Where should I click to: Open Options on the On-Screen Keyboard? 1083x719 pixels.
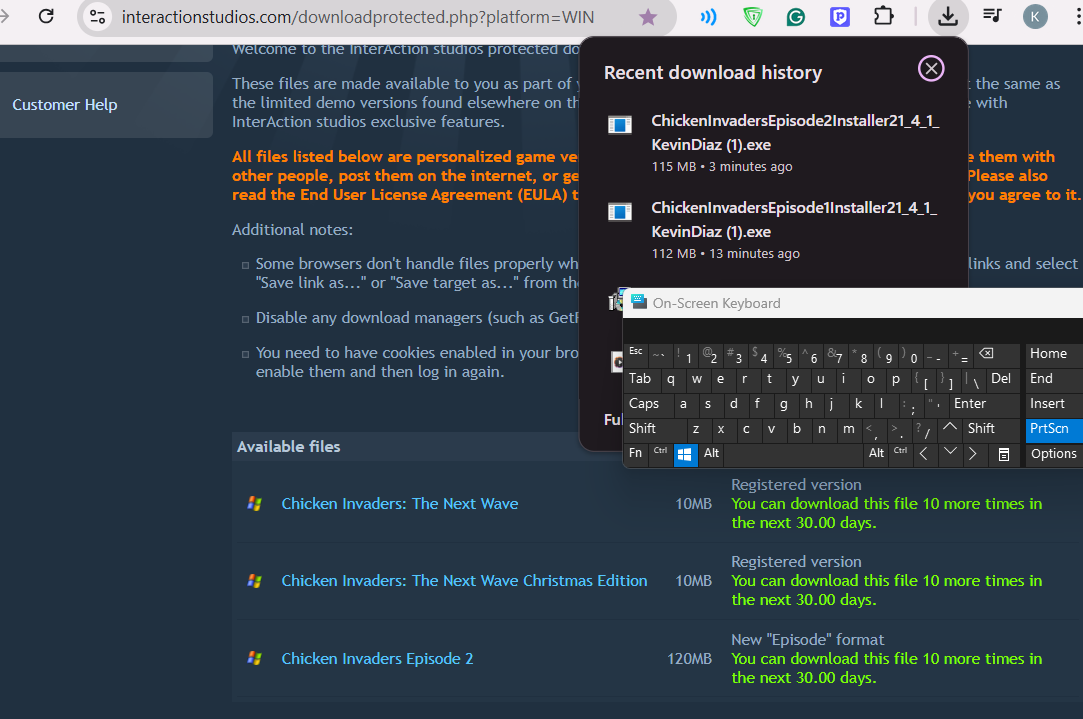1054,454
